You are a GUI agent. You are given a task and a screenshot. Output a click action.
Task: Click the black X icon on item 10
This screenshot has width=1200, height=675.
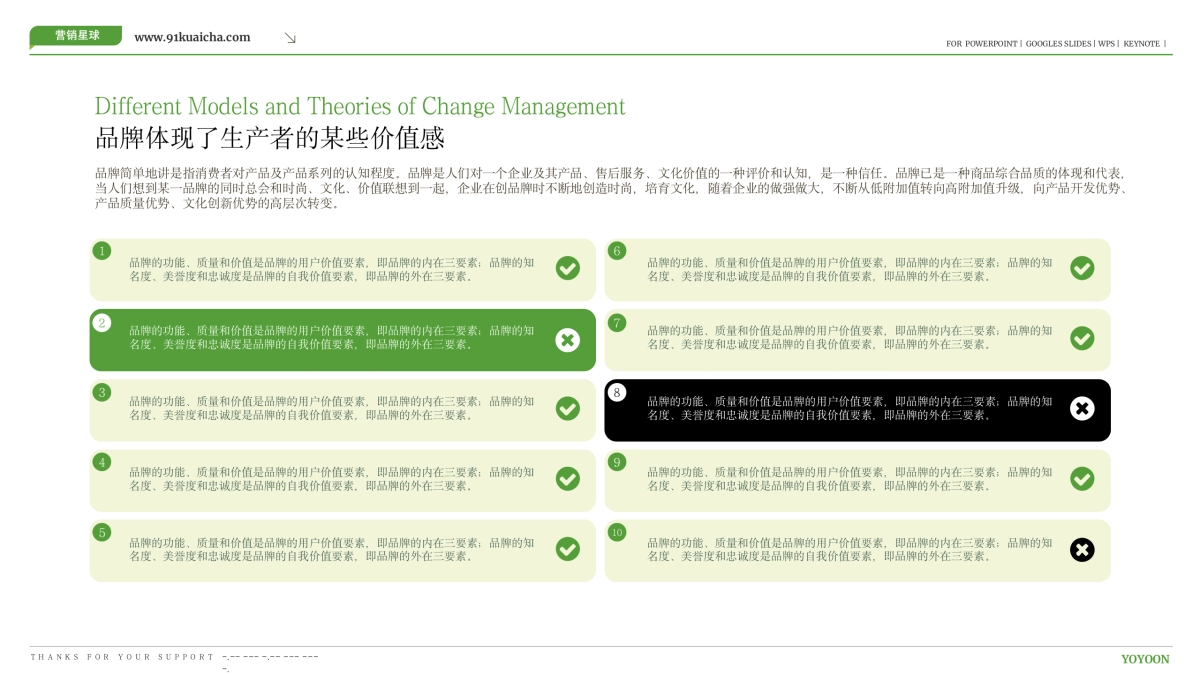pyautogui.click(x=1082, y=549)
